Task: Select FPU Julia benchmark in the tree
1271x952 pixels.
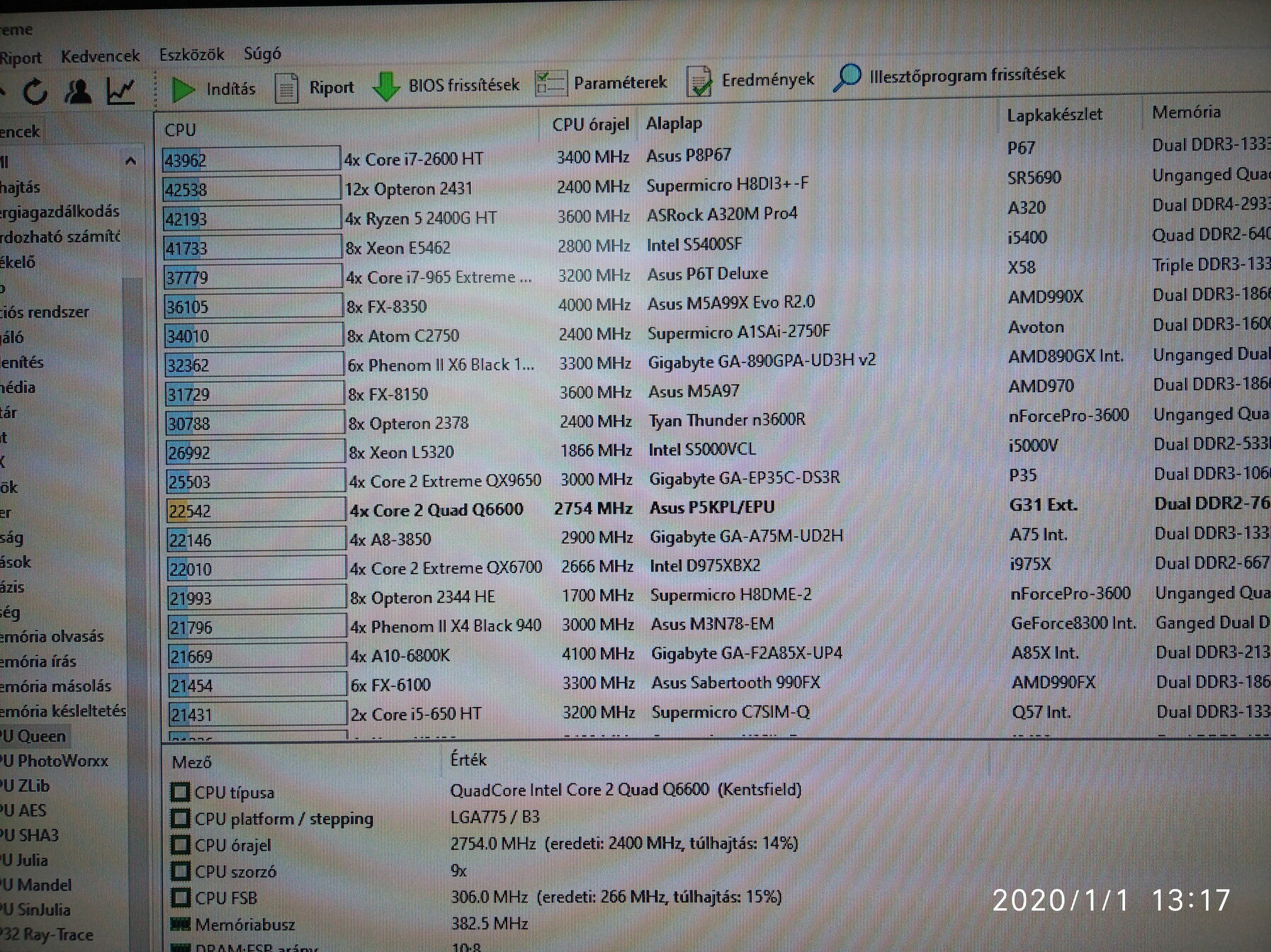Action: tap(24, 860)
